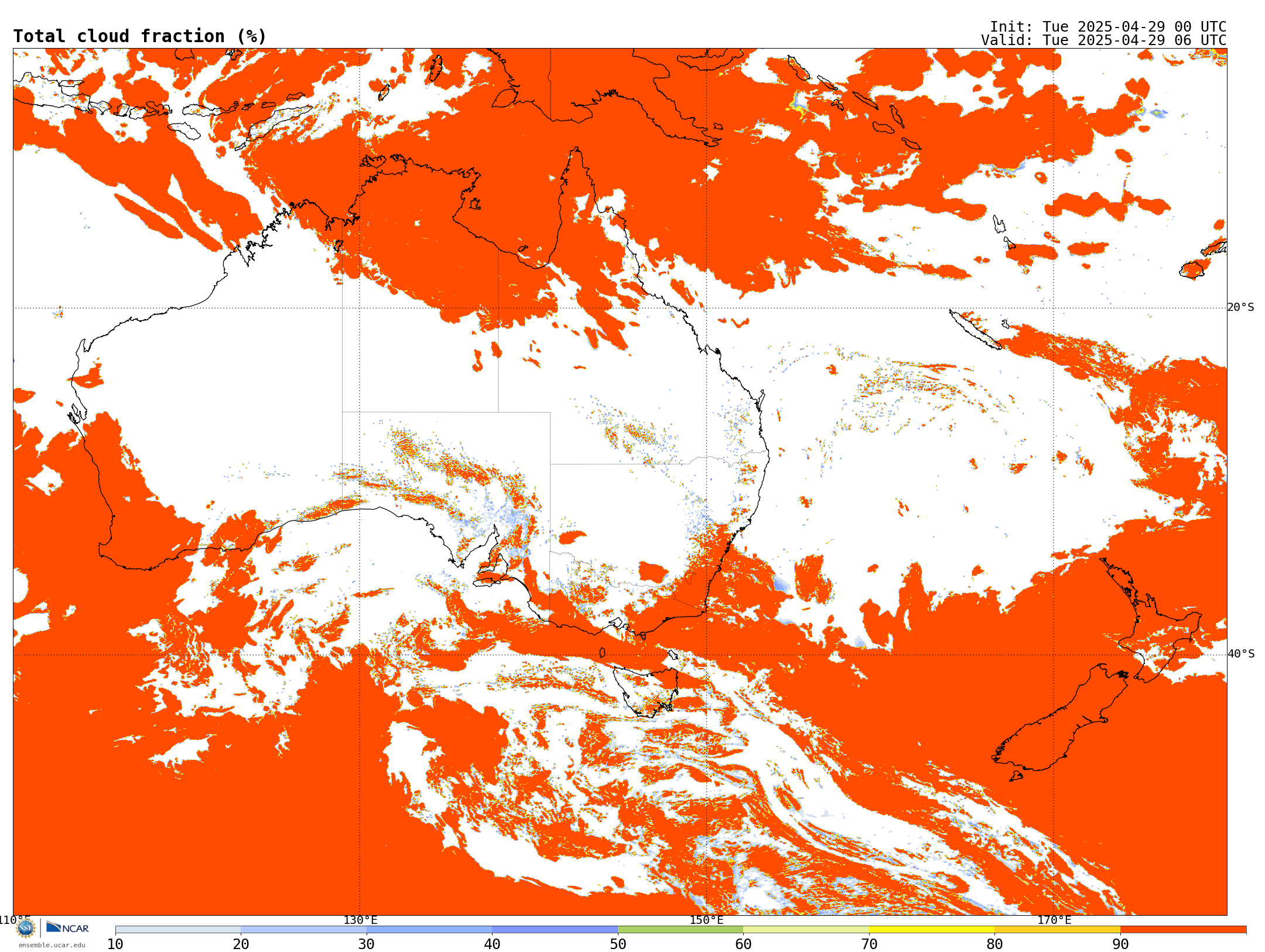Click the 20°S latitude label
The image size is (1265, 952).
tap(1240, 307)
